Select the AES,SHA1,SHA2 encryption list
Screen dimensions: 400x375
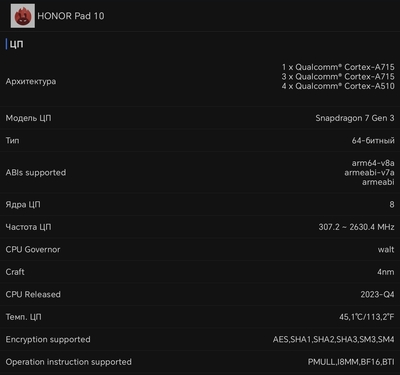333,339
